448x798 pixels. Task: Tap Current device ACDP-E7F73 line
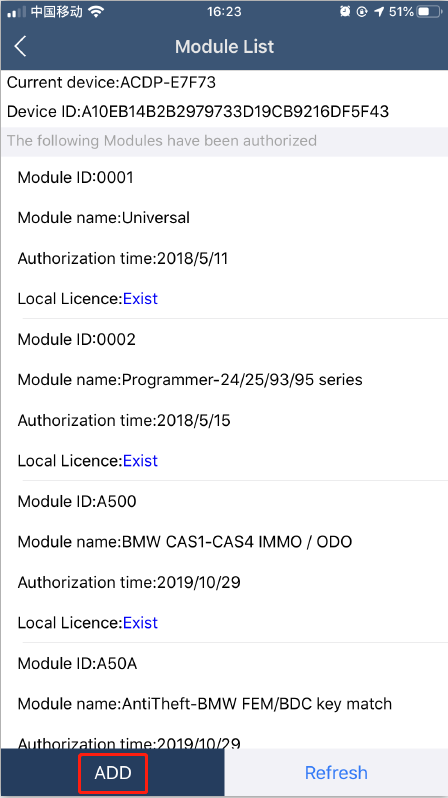click(111, 82)
